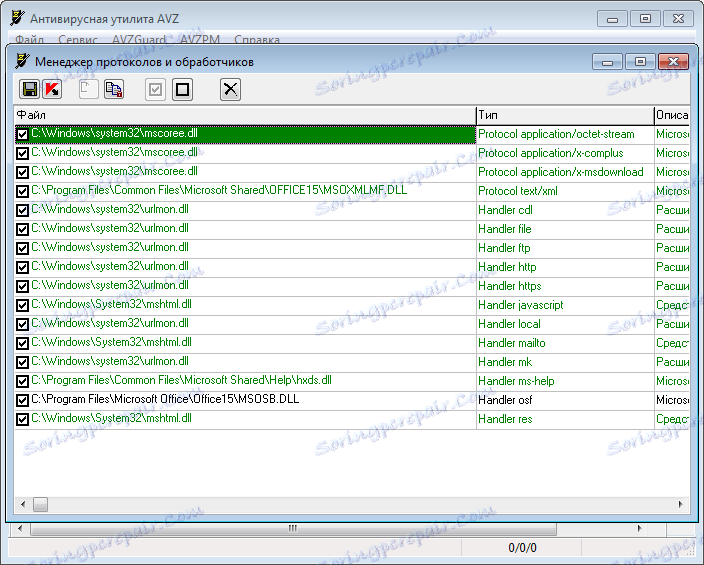Screen dimensions: 704x565
Task: Toggle the Handler local row checkbox
Action: [x=22, y=324]
